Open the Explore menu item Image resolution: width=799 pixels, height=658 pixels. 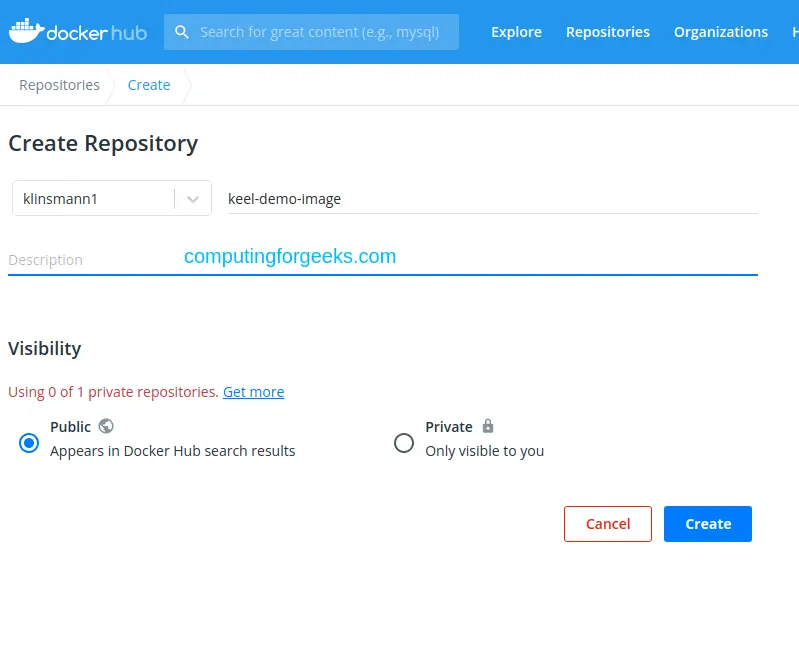[x=516, y=32]
